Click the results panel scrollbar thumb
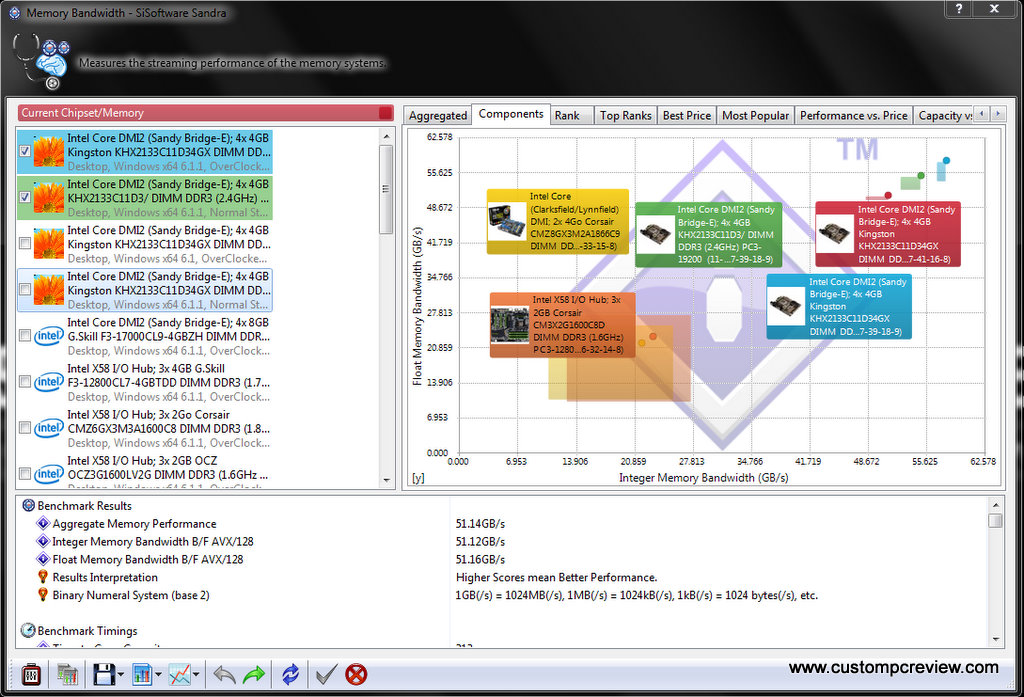This screenshot has width=1024, height=697. 995,520
